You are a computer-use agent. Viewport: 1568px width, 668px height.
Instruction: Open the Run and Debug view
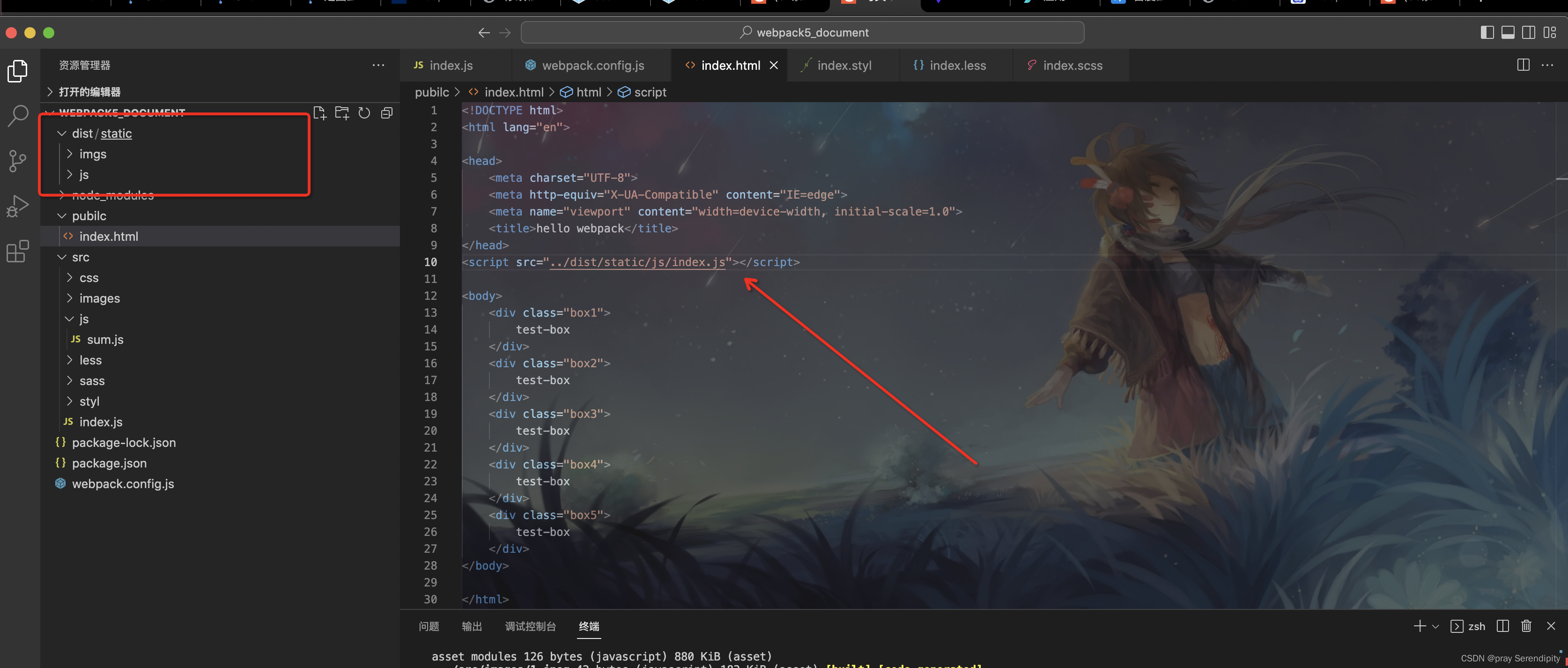pos(18,206)
